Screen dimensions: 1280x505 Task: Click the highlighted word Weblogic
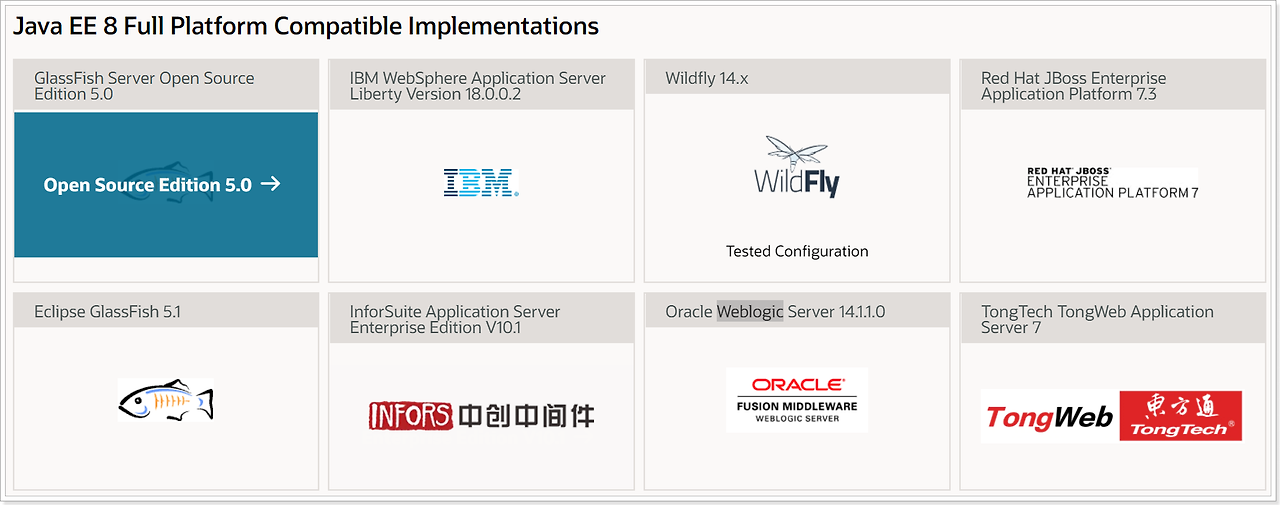click(x=750, y=312)
